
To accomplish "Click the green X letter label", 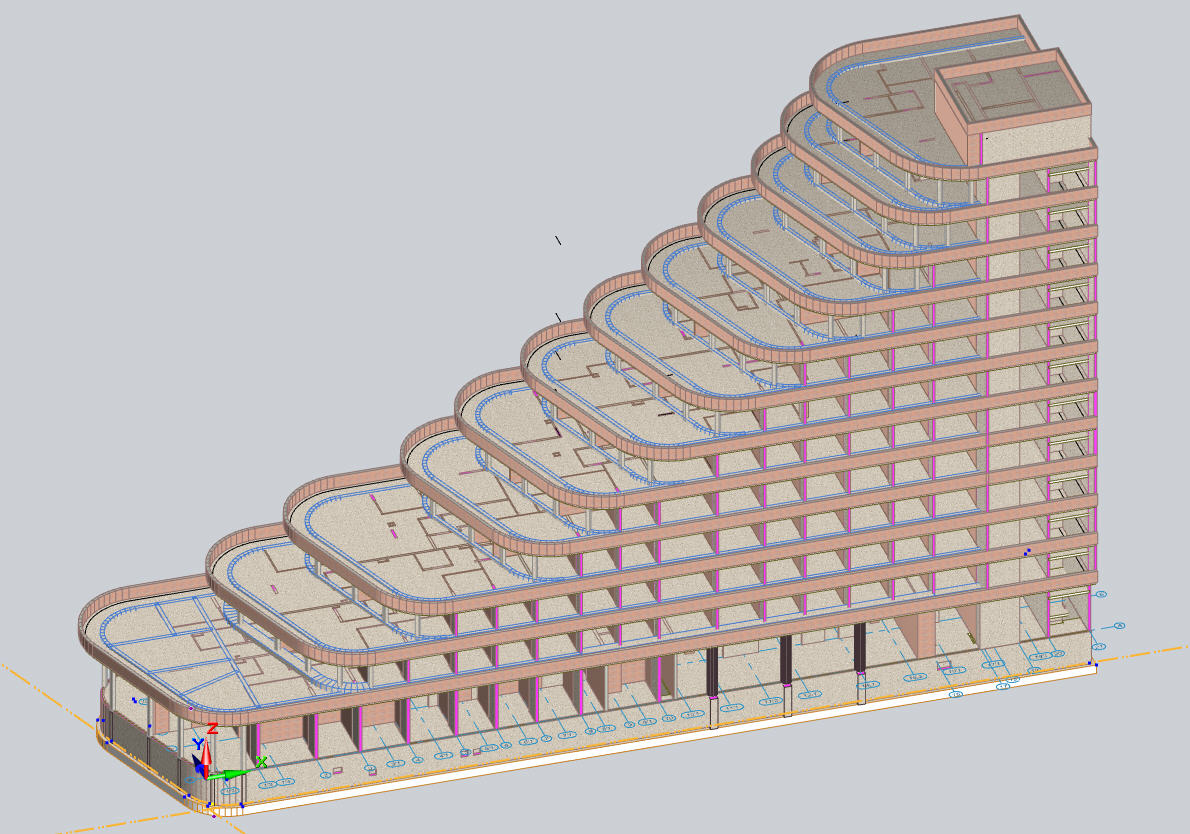I will (x=262, y=762).
